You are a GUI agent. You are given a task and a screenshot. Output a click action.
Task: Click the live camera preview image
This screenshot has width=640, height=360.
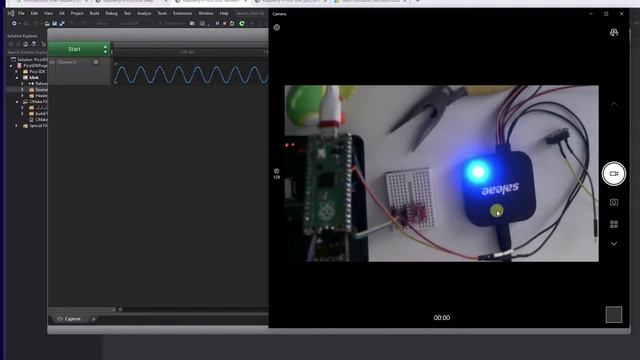442,173
